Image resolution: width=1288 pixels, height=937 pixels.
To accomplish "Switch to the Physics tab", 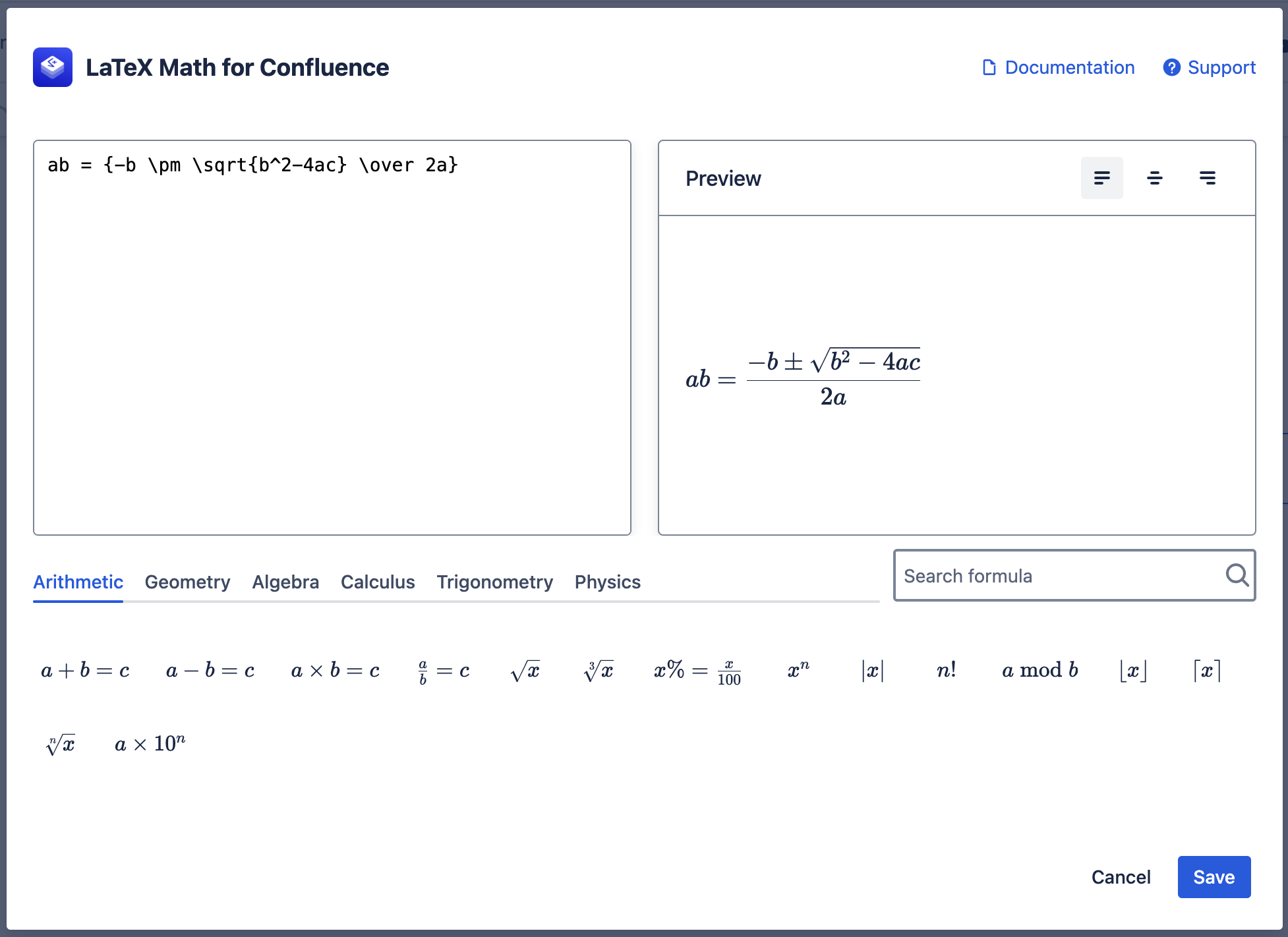I will click(x=607, y=582).
